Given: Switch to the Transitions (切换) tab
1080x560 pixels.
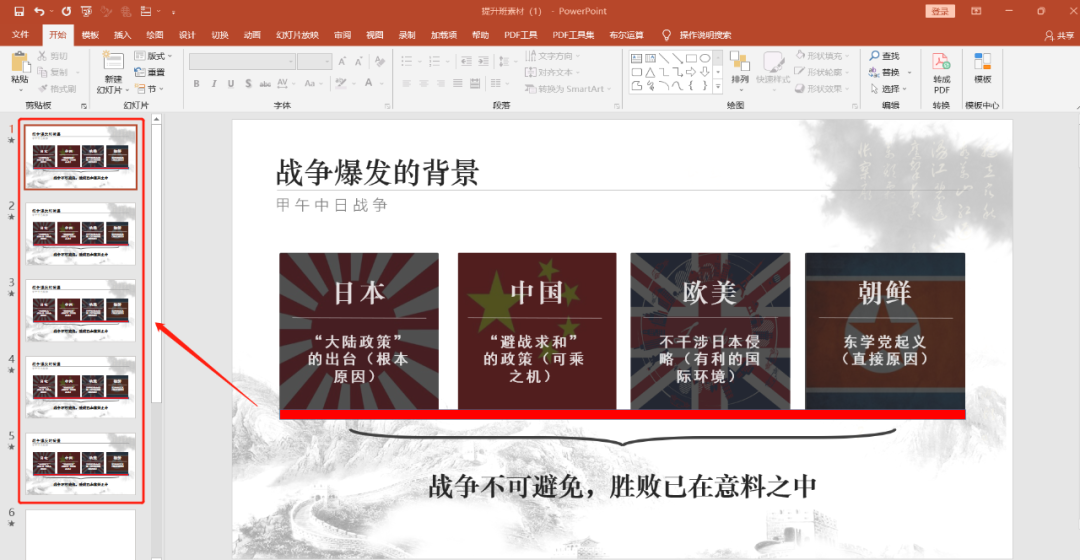Looking at the screenshot, I should click(220, 35).
